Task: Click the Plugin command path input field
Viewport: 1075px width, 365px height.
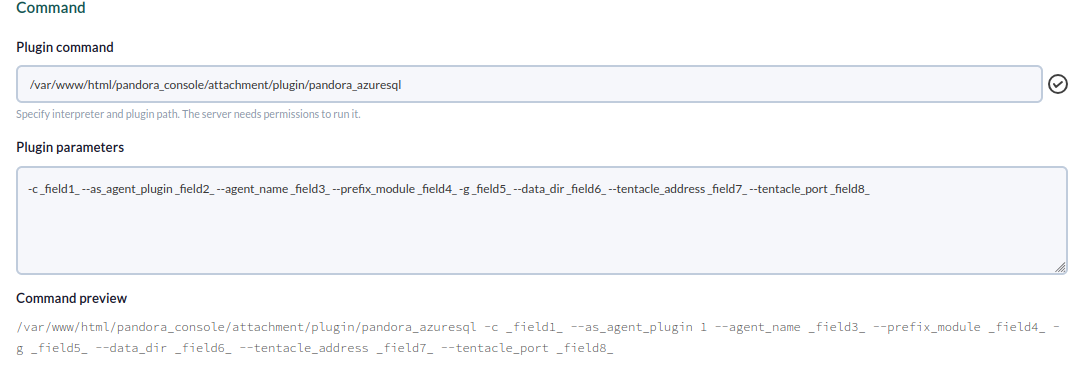Action: (529, 84)
